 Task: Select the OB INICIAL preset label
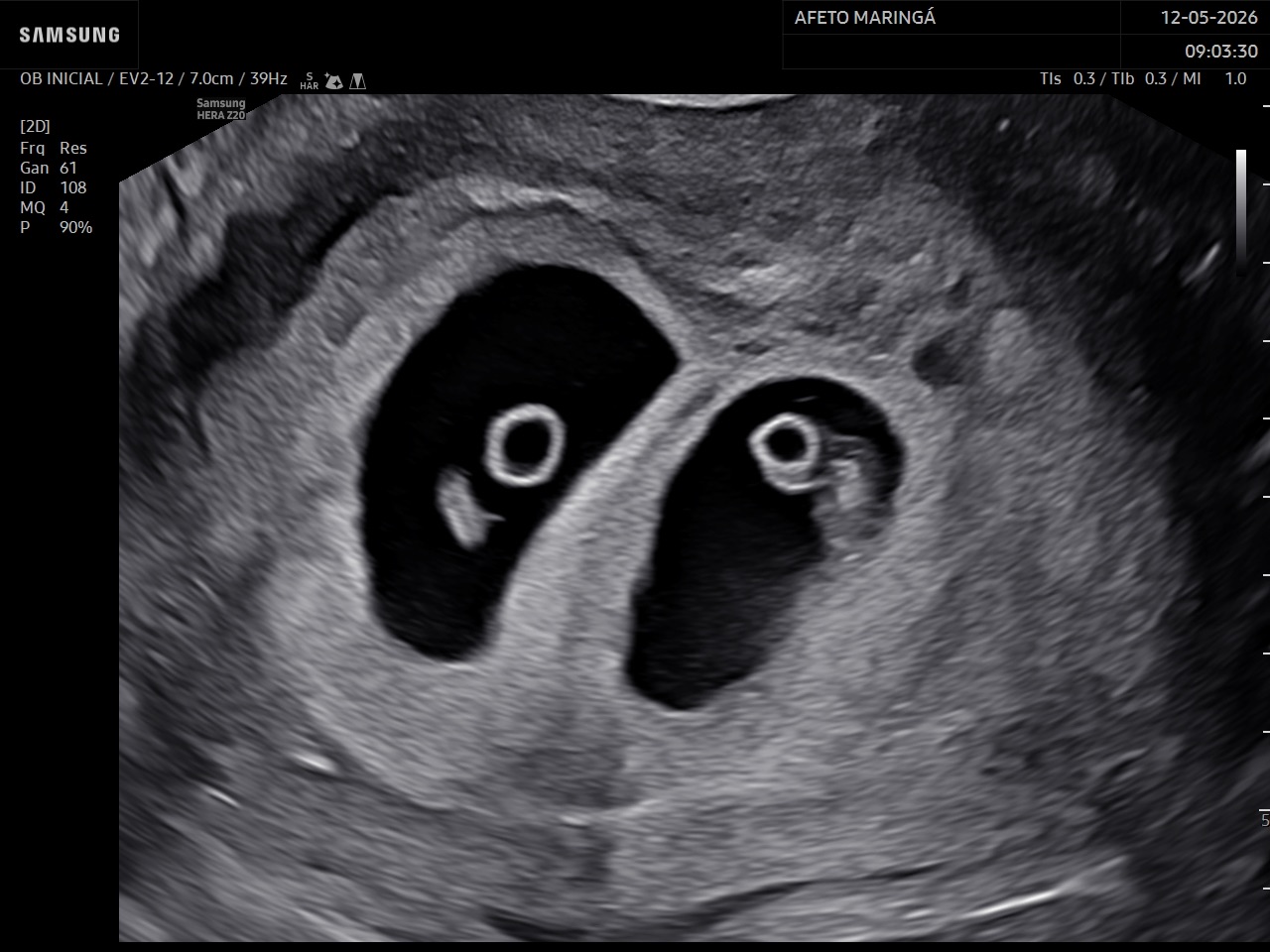[x=62, y=78]
